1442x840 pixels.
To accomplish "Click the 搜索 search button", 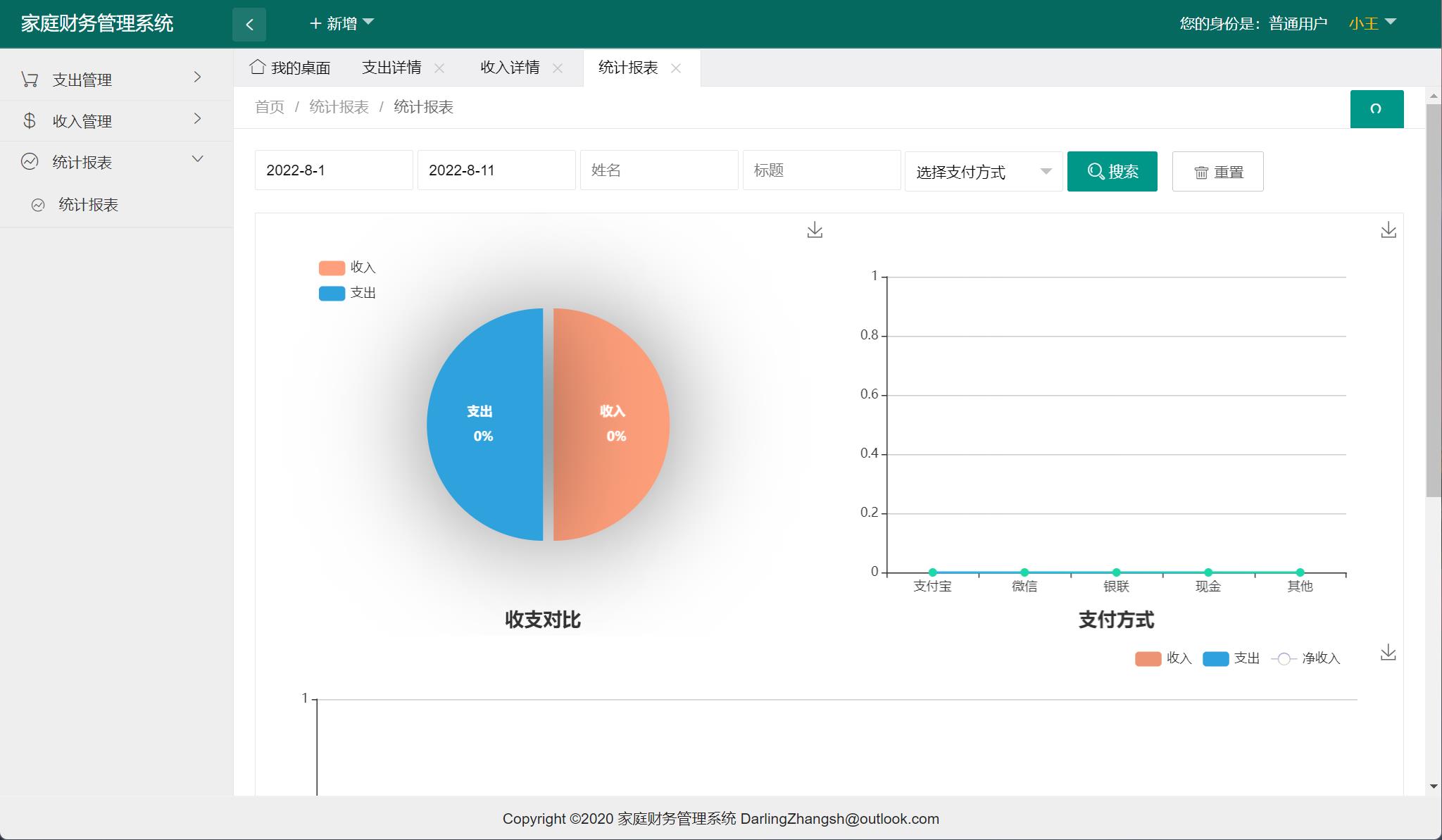I will tap(1112, 171).
